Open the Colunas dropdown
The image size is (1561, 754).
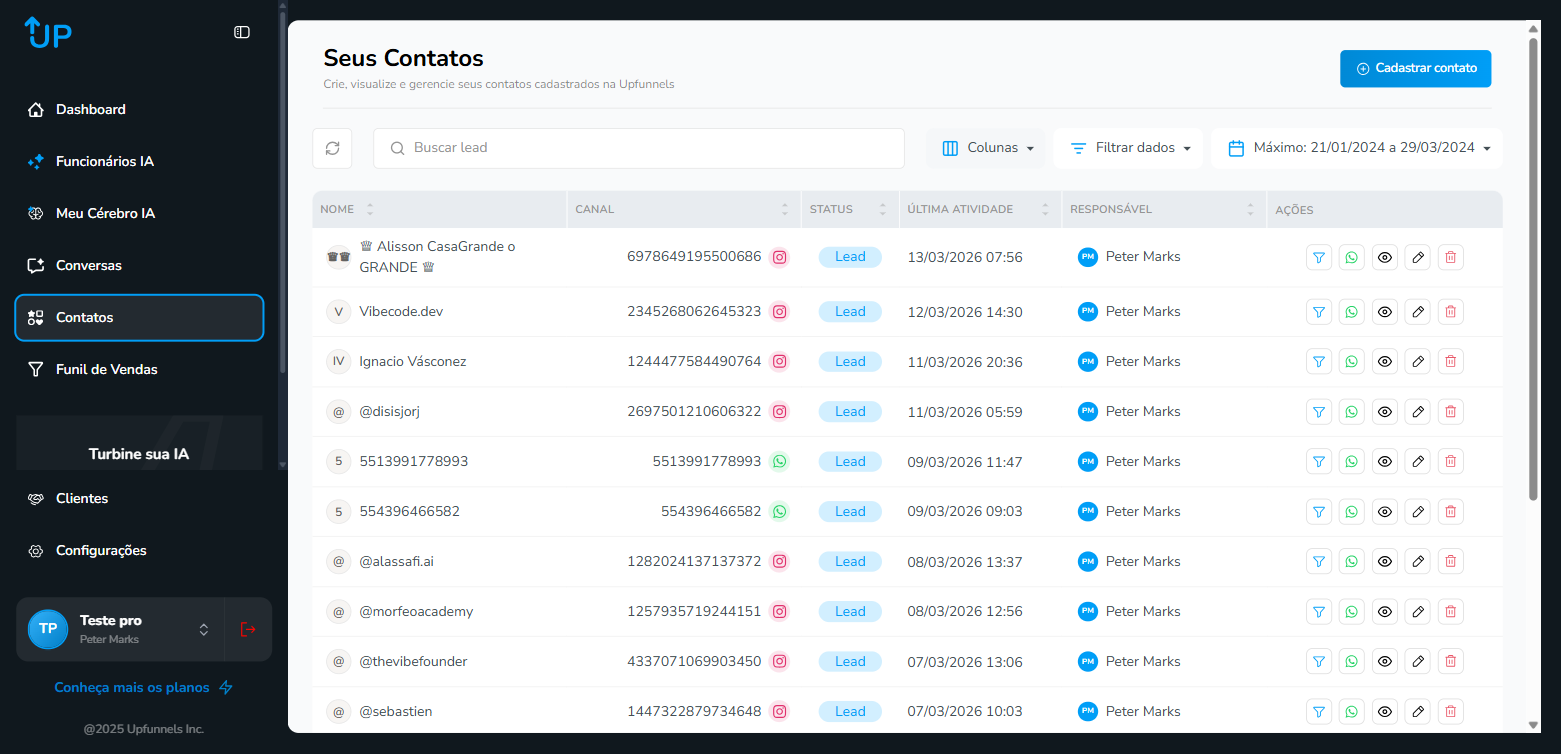(x=986, y=147)
